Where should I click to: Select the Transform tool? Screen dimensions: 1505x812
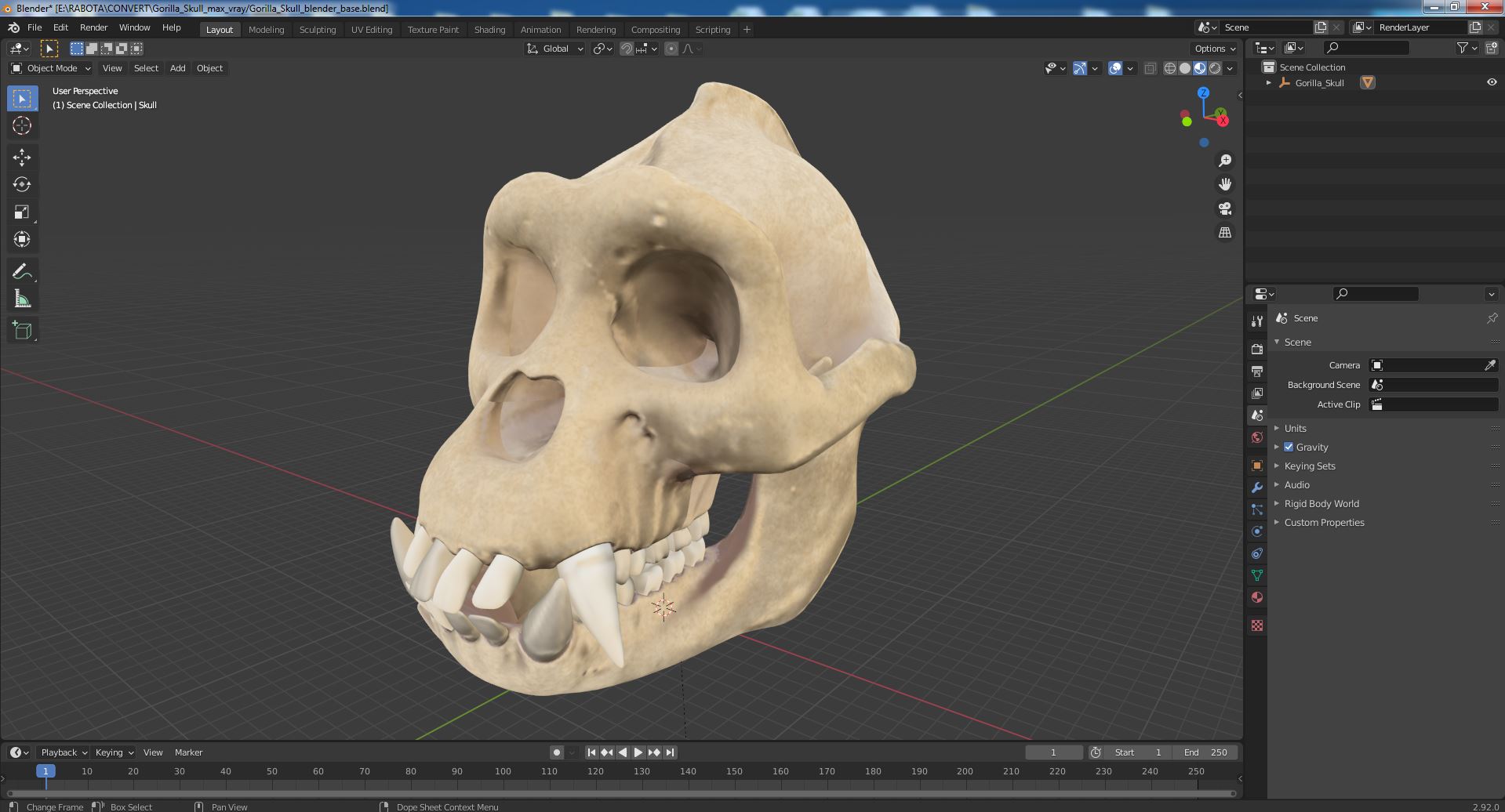click(x=22, y=240)
